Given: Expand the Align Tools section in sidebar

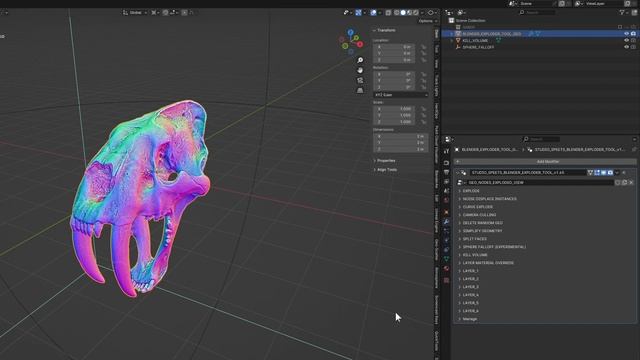Looking at the screenshot, I should tap(385, 169).
